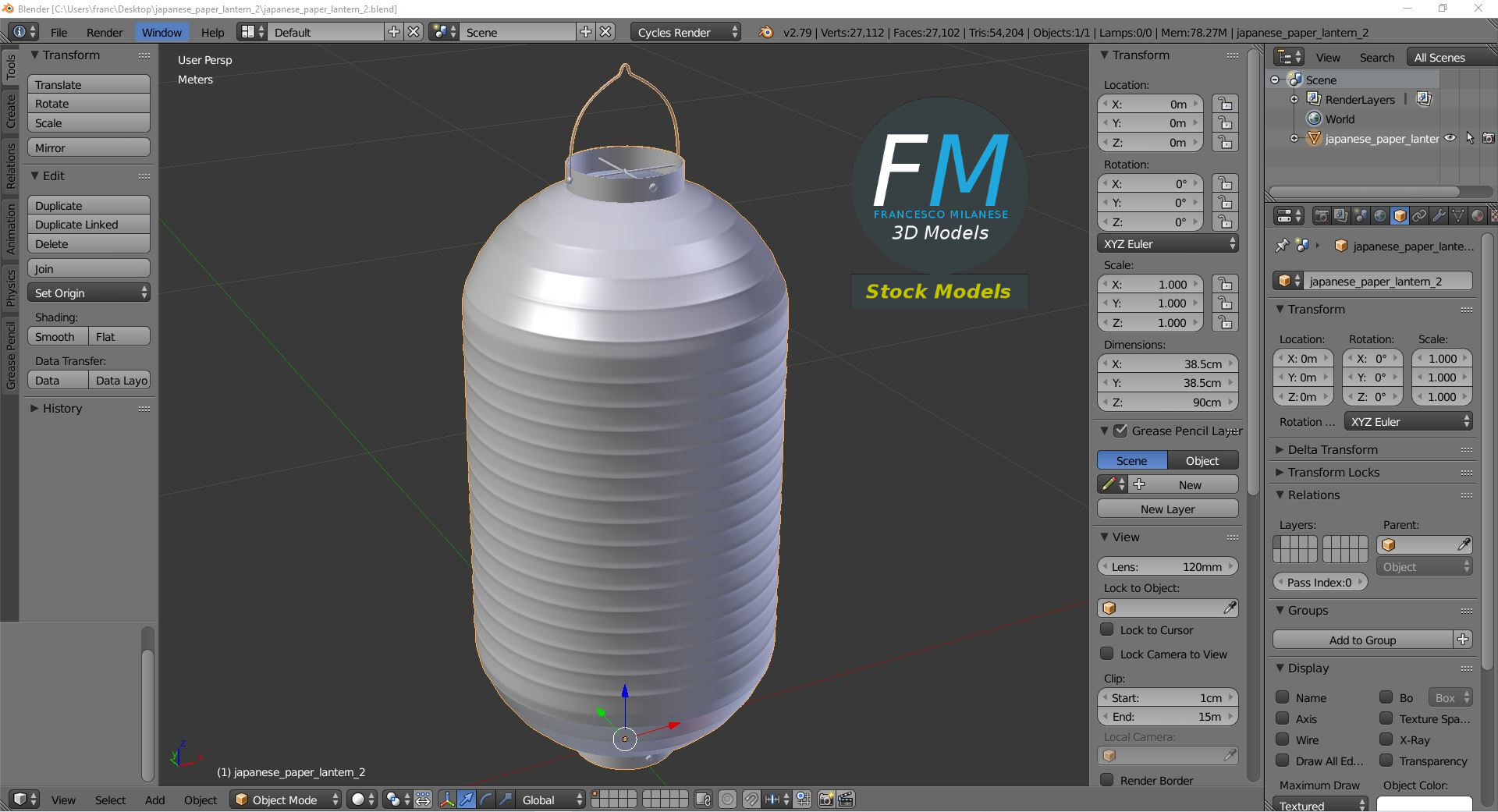
Task: Open the XYZ Euler dropdown in N panel
Action: pyautogui.click(x=1168, y=243)
